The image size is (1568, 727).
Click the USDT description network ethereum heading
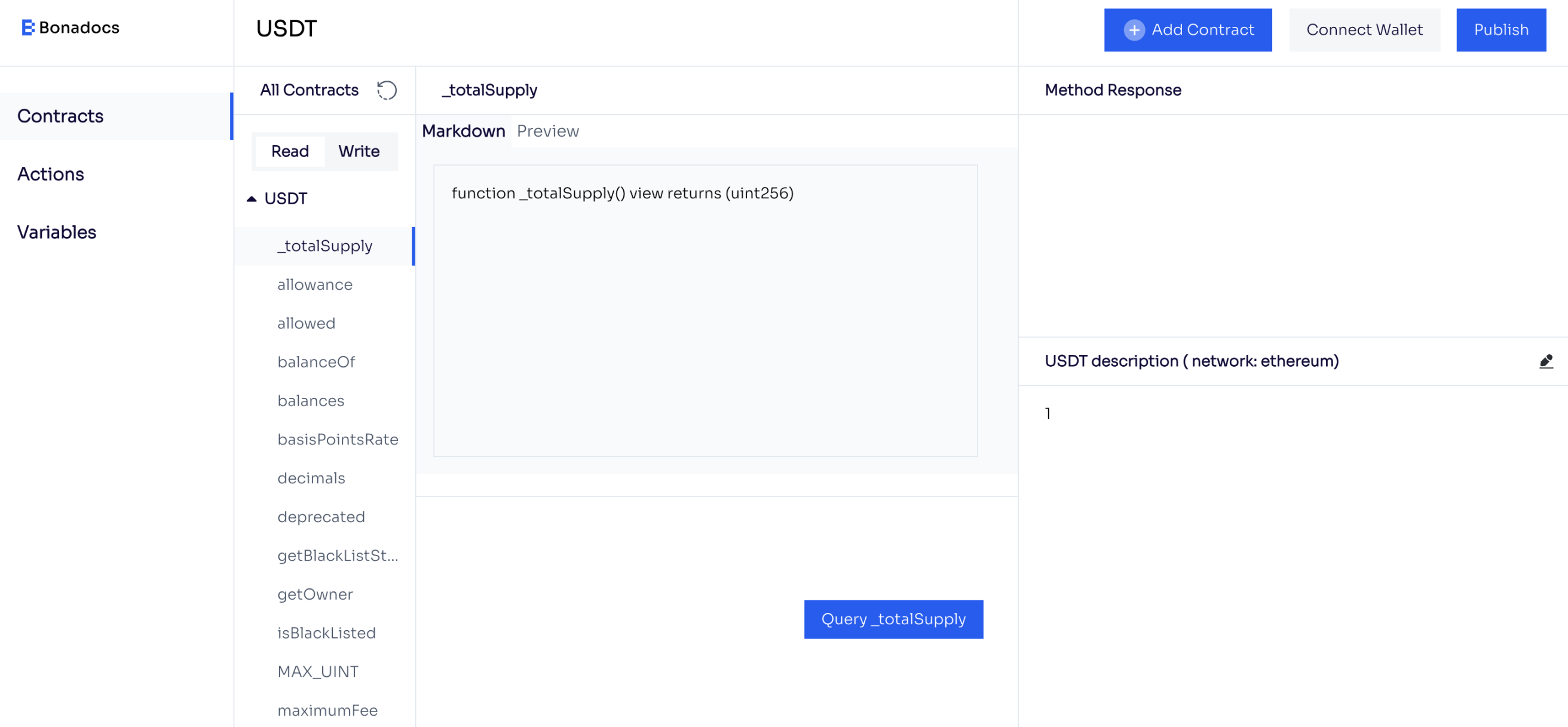(x=1191, y=361)
